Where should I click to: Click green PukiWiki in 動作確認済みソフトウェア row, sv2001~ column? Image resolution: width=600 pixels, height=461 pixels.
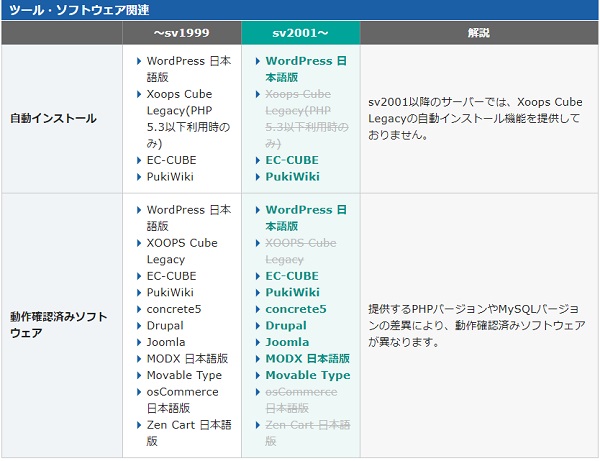(293, 292)
